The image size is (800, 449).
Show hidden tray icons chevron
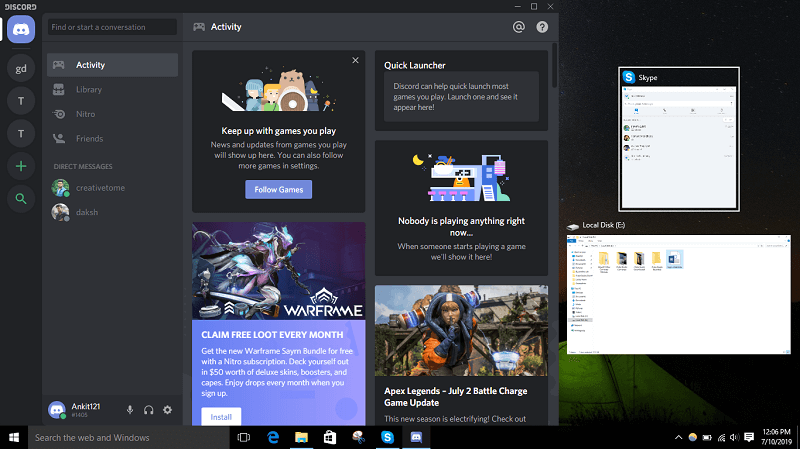coord(678,437)
